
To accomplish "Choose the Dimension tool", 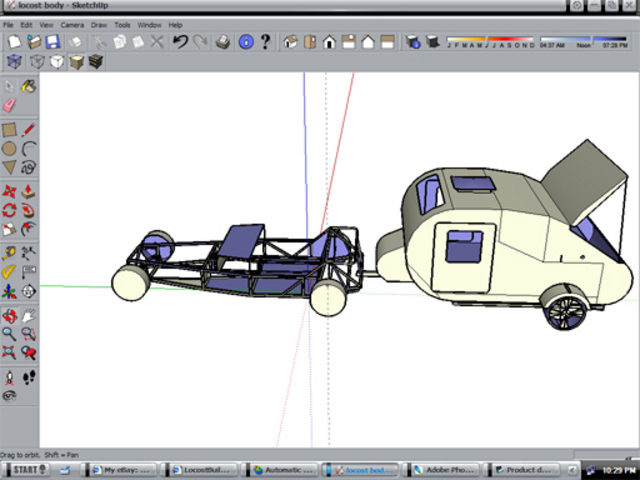I will 28,253.
